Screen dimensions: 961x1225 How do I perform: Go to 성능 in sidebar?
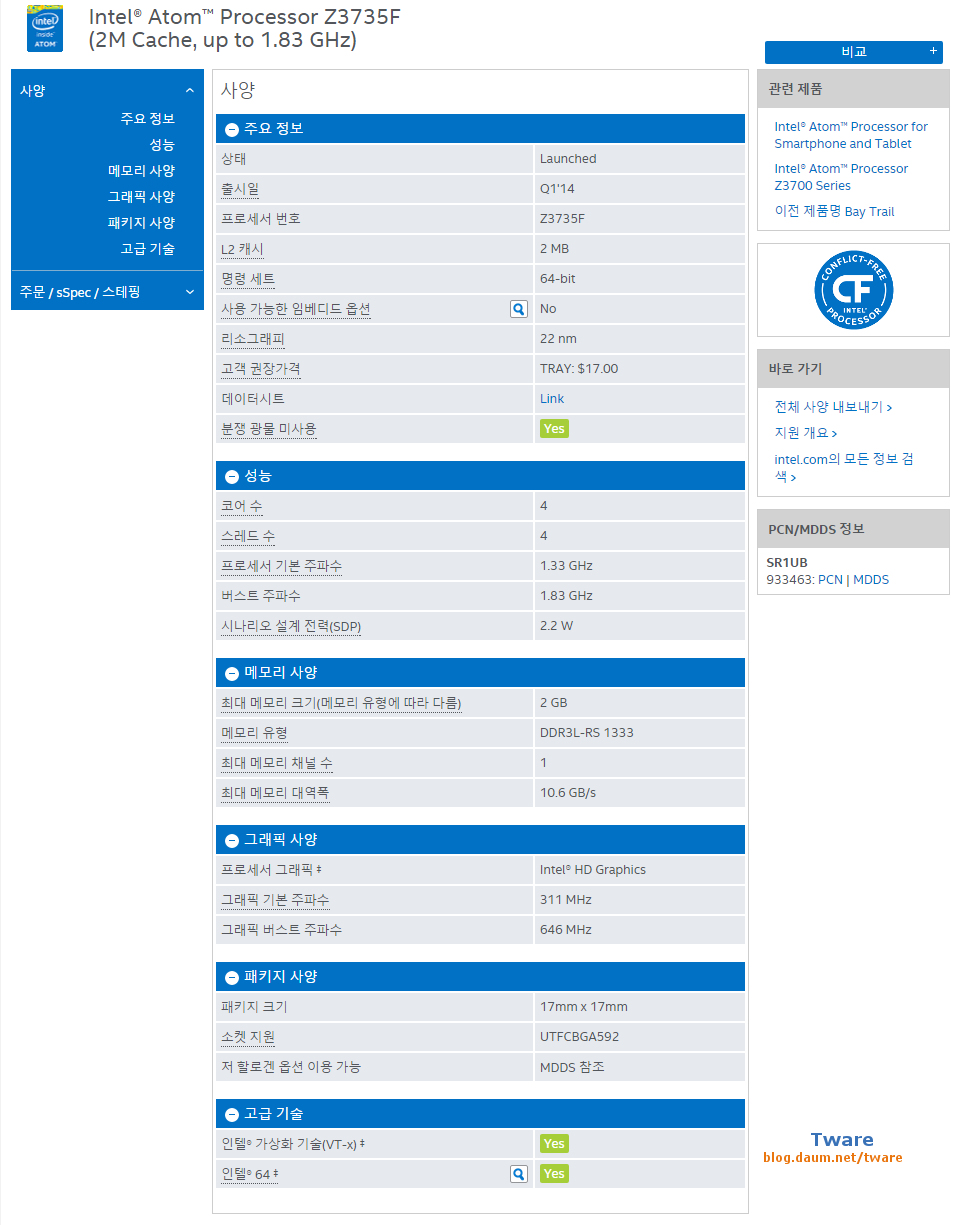click(x=162, y=145)
